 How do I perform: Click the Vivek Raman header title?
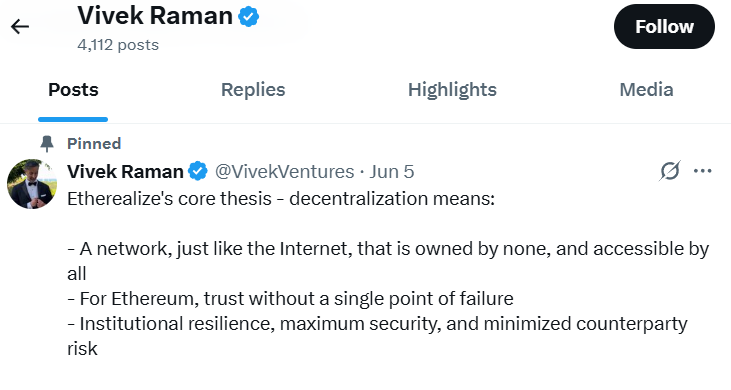tap(155, 16)
